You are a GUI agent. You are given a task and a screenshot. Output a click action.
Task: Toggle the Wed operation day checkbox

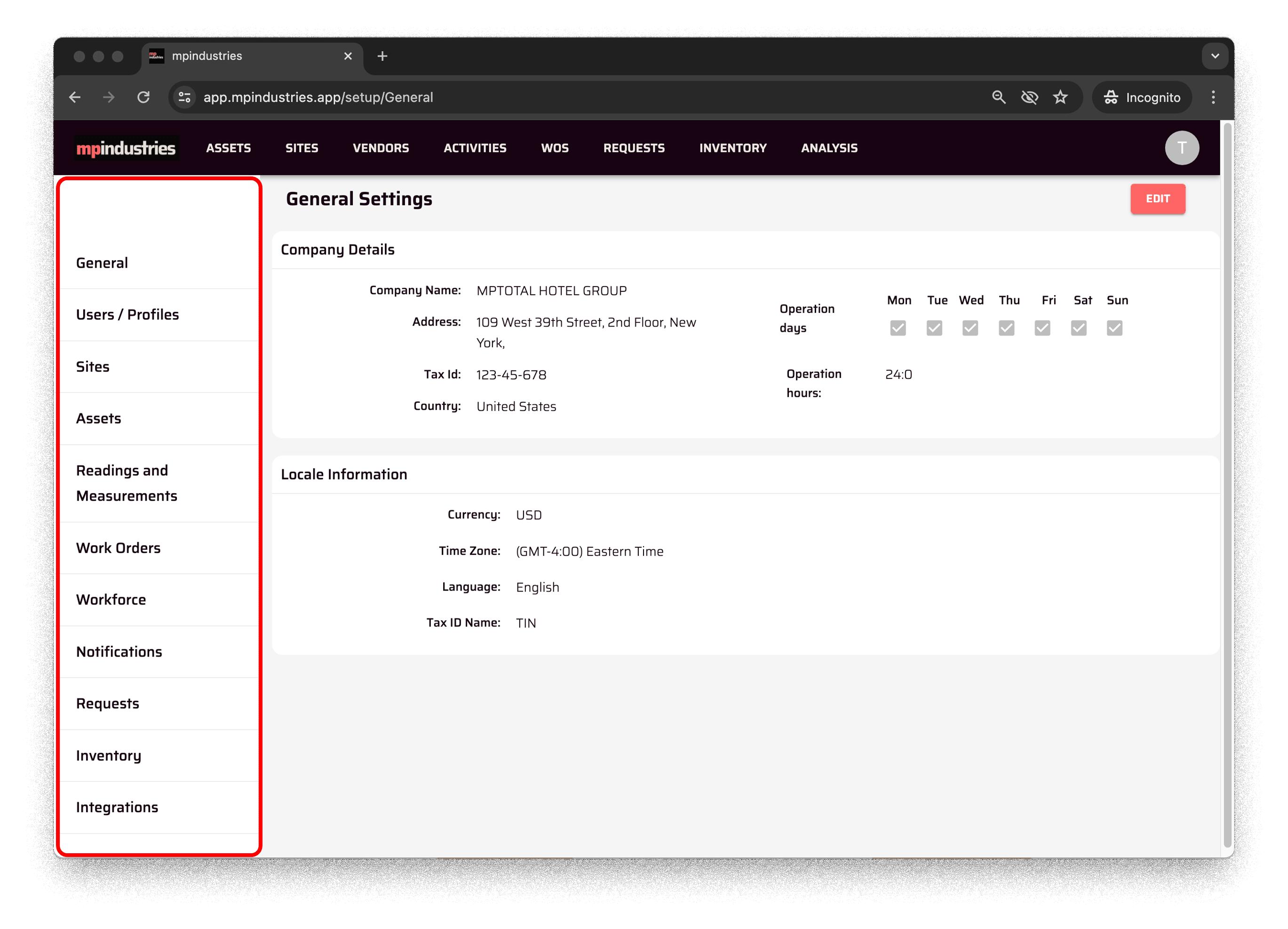[x=970, y=328]
